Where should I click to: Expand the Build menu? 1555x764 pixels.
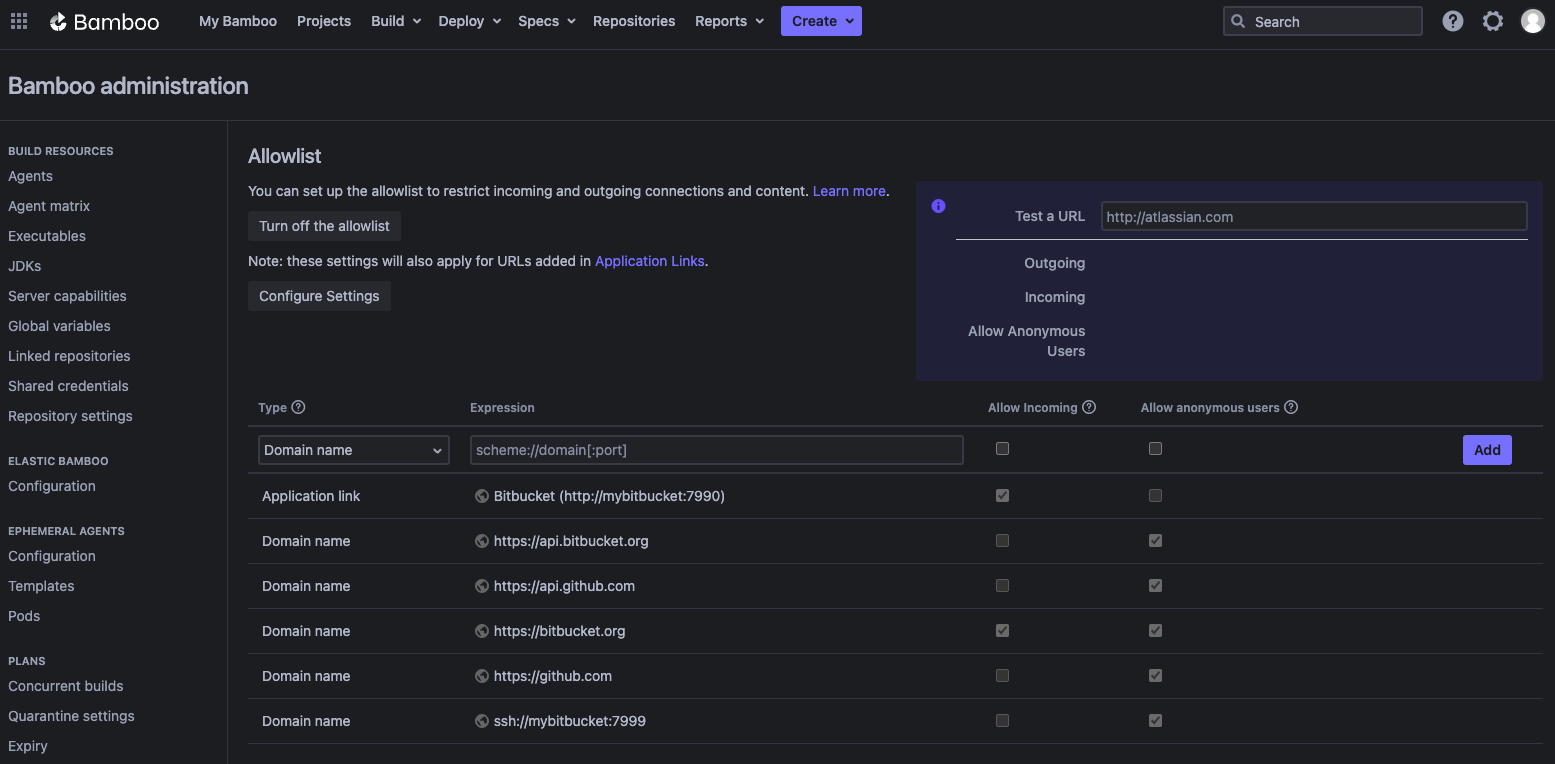tap(396, 21)
